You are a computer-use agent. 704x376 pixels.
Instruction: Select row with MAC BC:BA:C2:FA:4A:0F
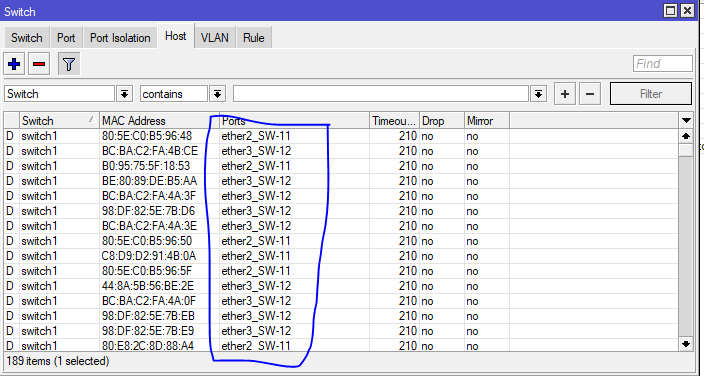click(x=341, y=301)
